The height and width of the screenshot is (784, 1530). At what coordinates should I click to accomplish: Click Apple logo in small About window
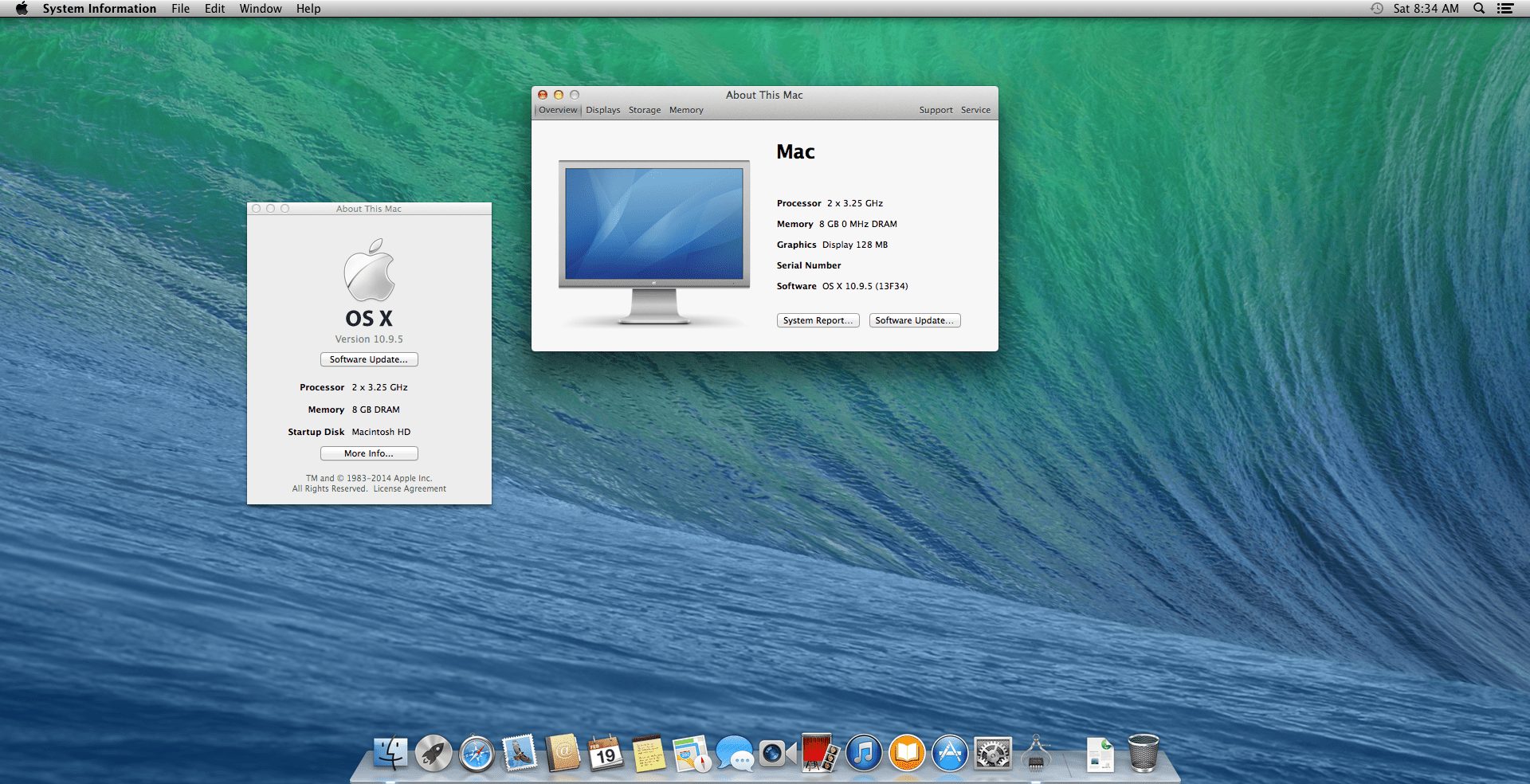click(369, 269)
